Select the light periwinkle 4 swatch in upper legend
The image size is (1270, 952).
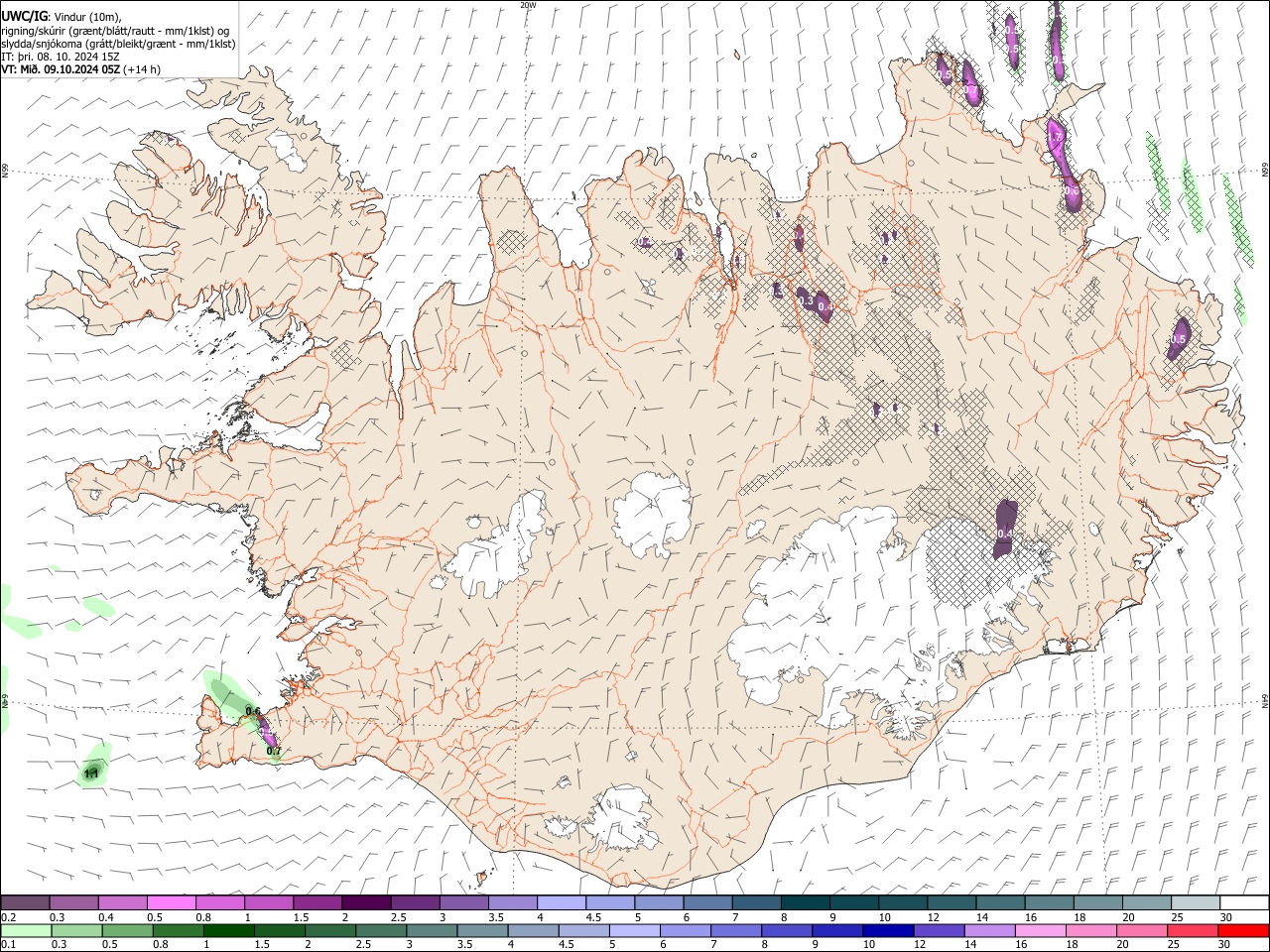pyautogui.click(x=562, y=902)
